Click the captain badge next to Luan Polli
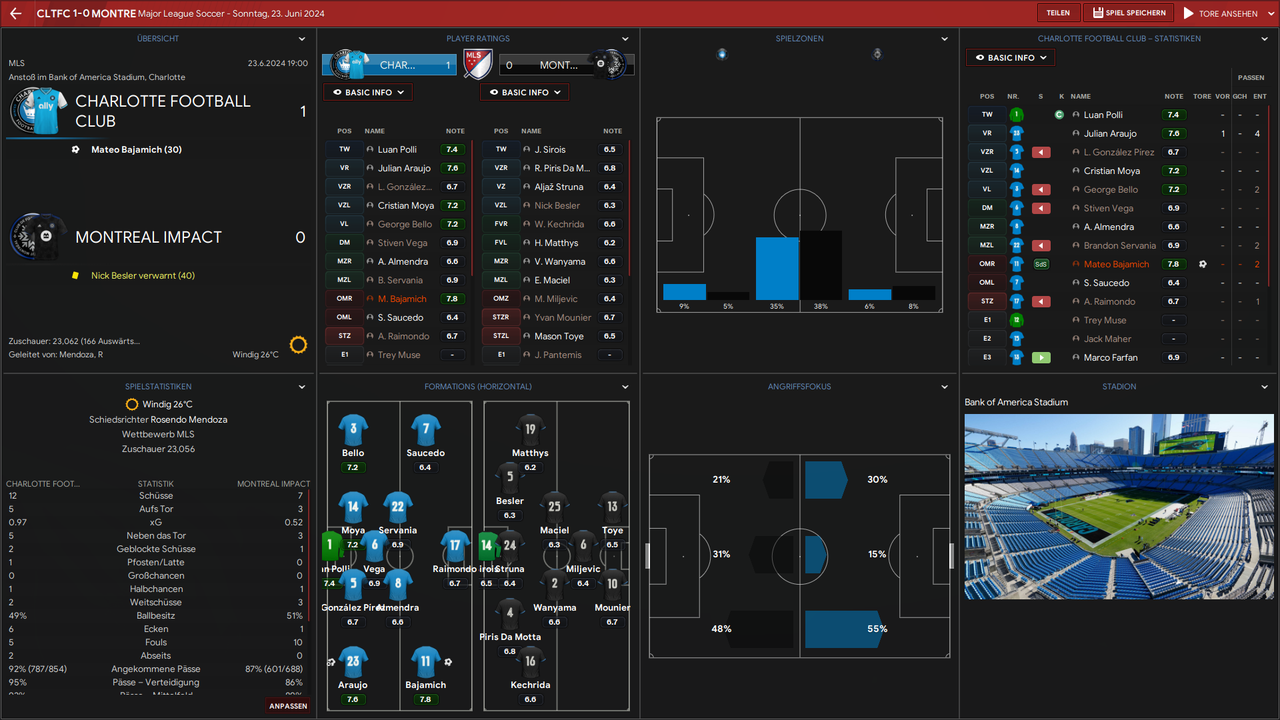 (1059, 115)
